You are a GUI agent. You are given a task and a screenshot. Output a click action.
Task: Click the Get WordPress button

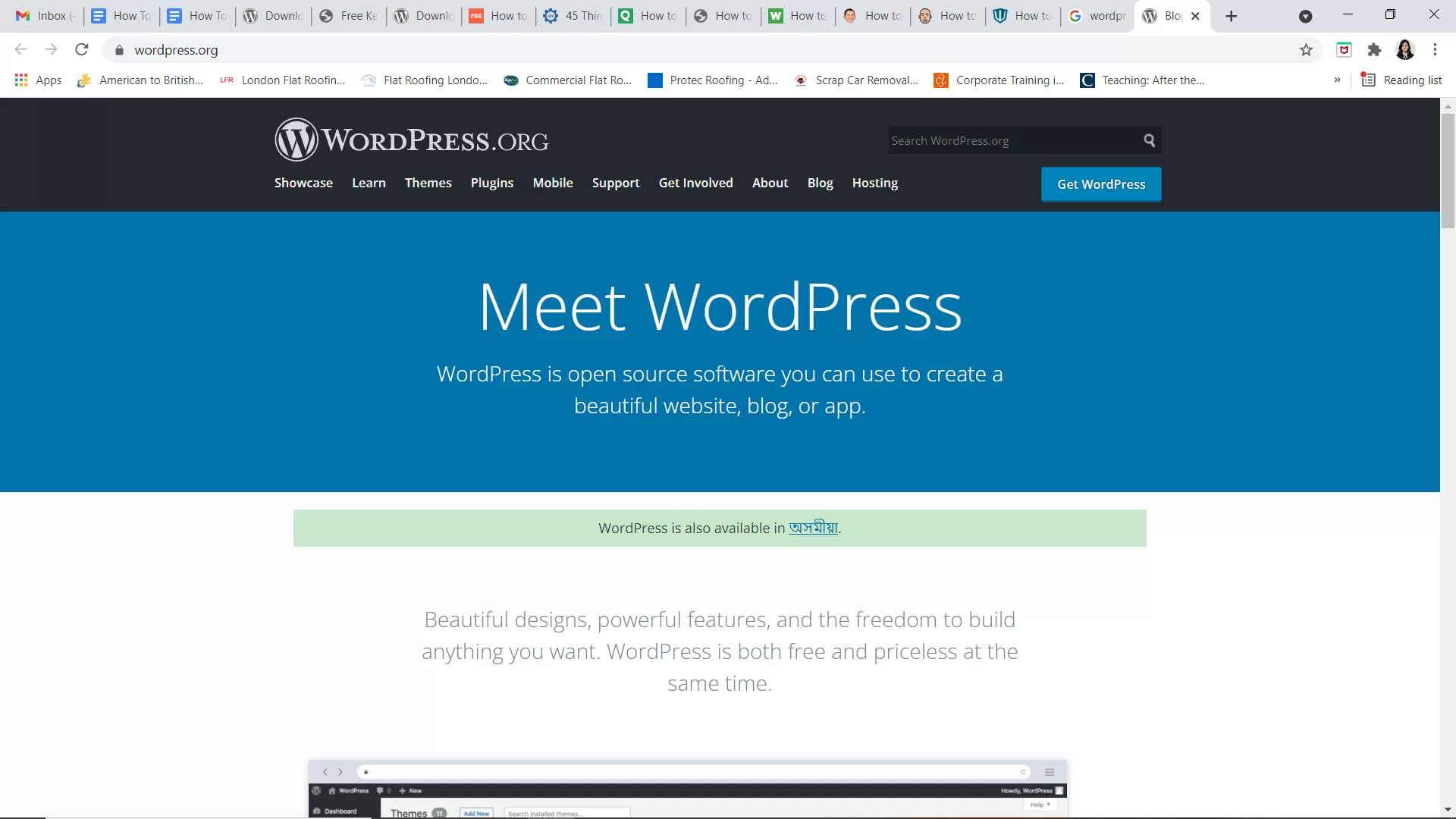click(1101, 184)
